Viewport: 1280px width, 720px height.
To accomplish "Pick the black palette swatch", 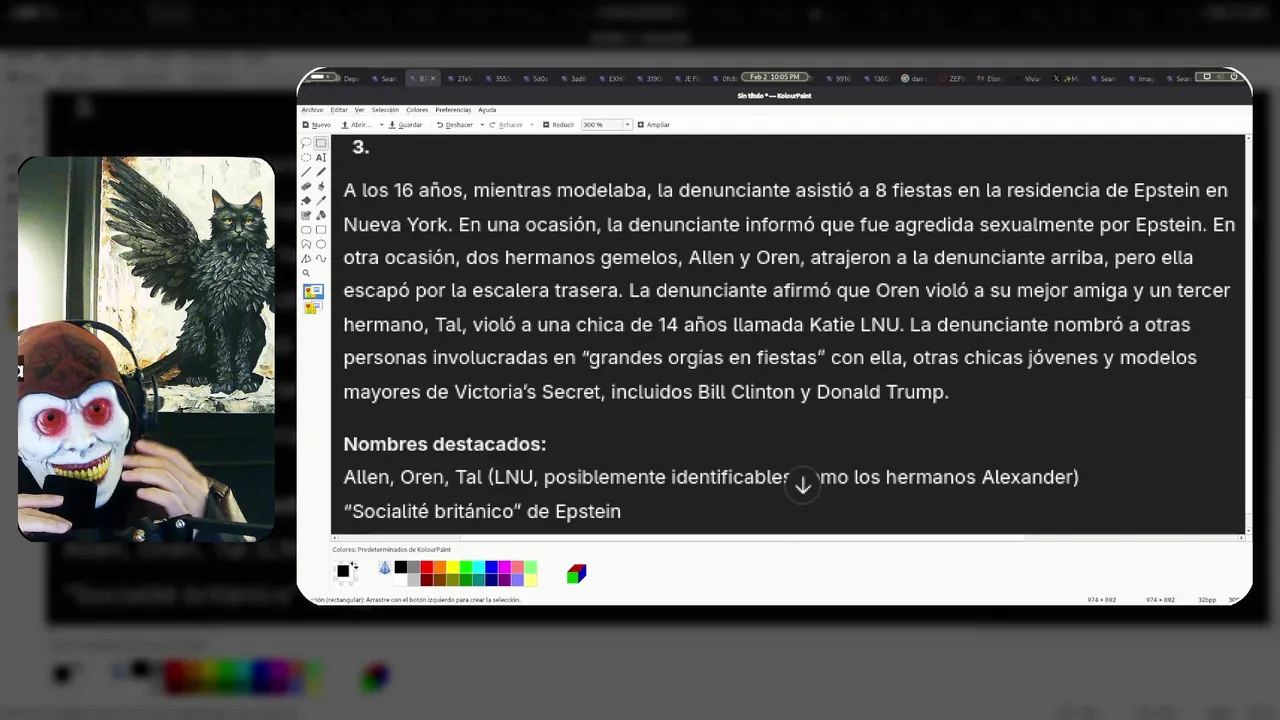I will pos(401,567).
